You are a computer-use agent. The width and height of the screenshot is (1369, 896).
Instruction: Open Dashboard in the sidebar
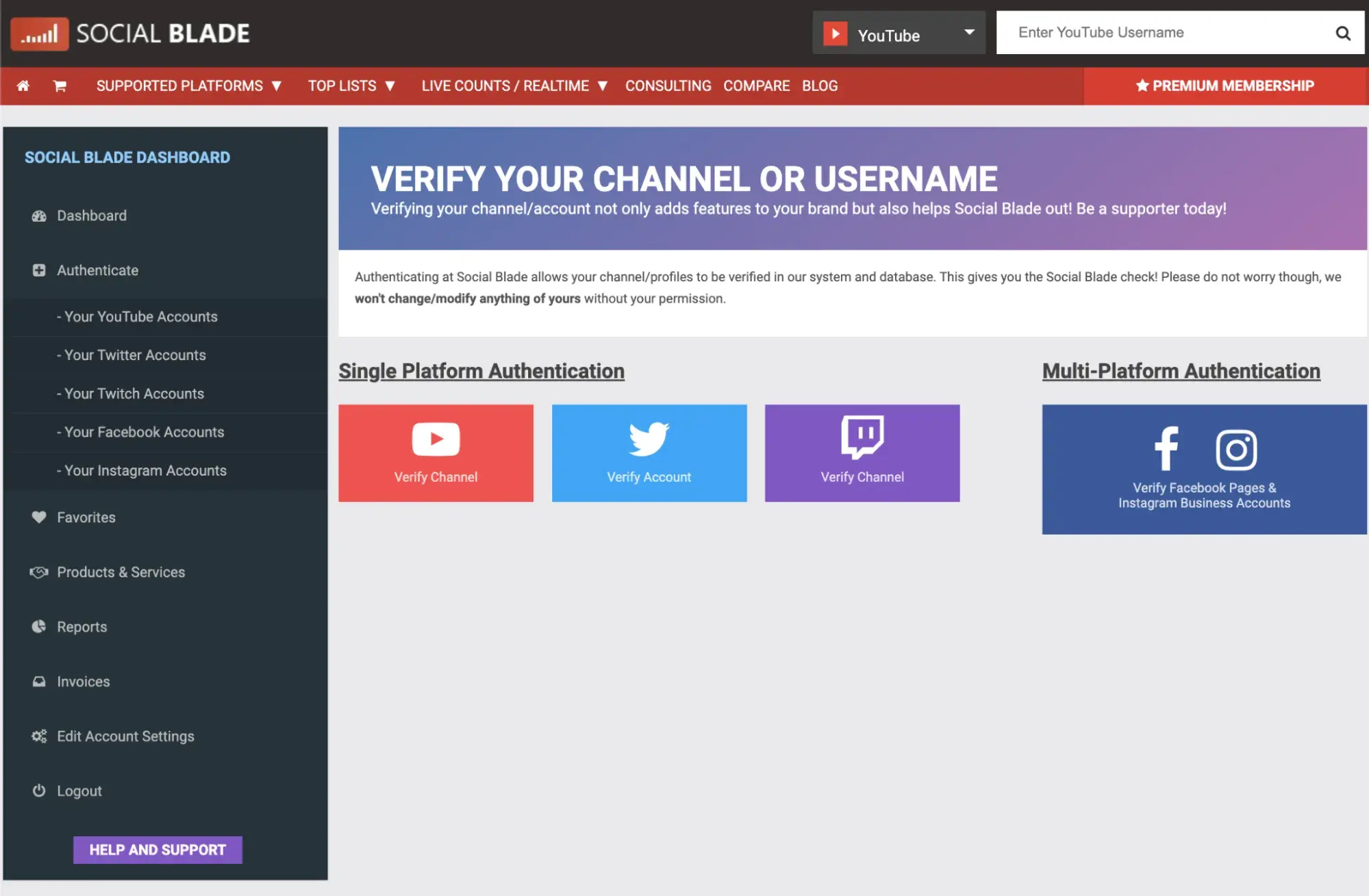[92, 216]
